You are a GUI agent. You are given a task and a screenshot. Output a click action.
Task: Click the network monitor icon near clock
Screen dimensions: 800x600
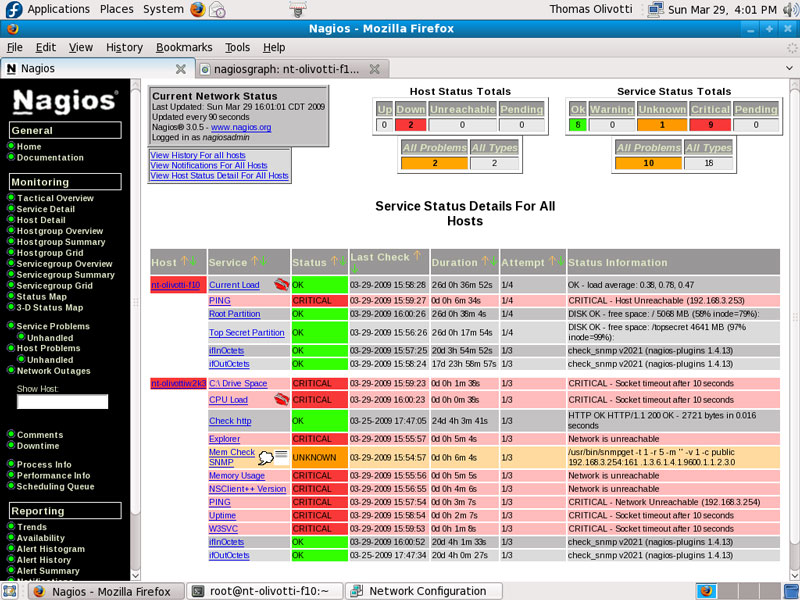click(x=655, y=9)
